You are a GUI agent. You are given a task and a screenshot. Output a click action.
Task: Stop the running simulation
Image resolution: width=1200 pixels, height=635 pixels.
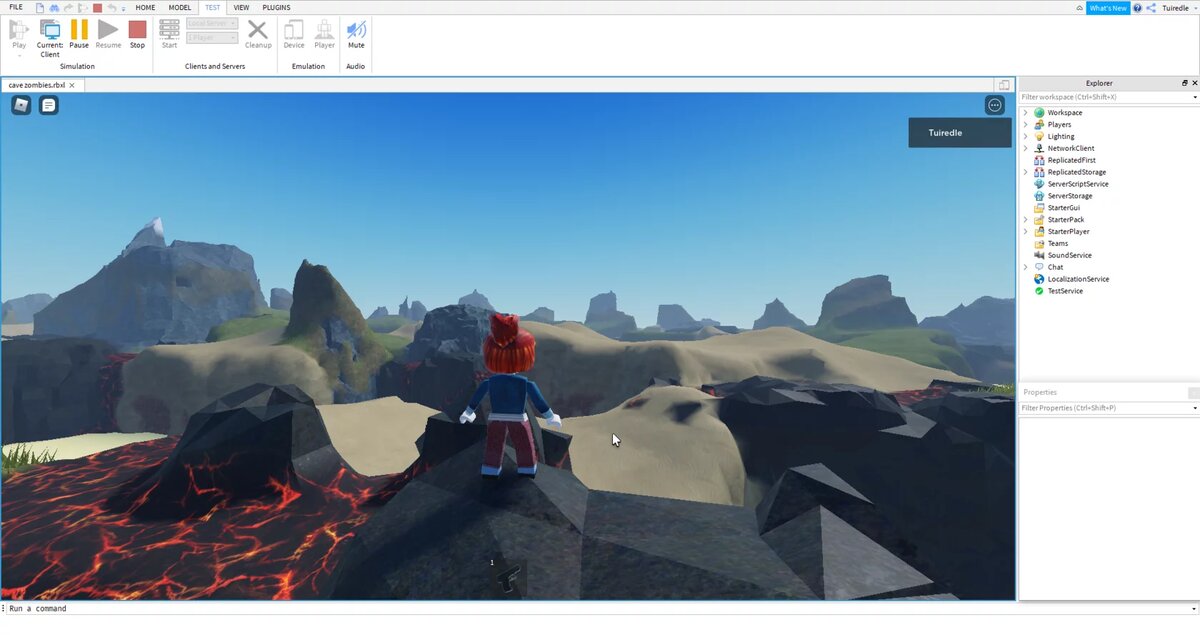(x=137, y=34)
